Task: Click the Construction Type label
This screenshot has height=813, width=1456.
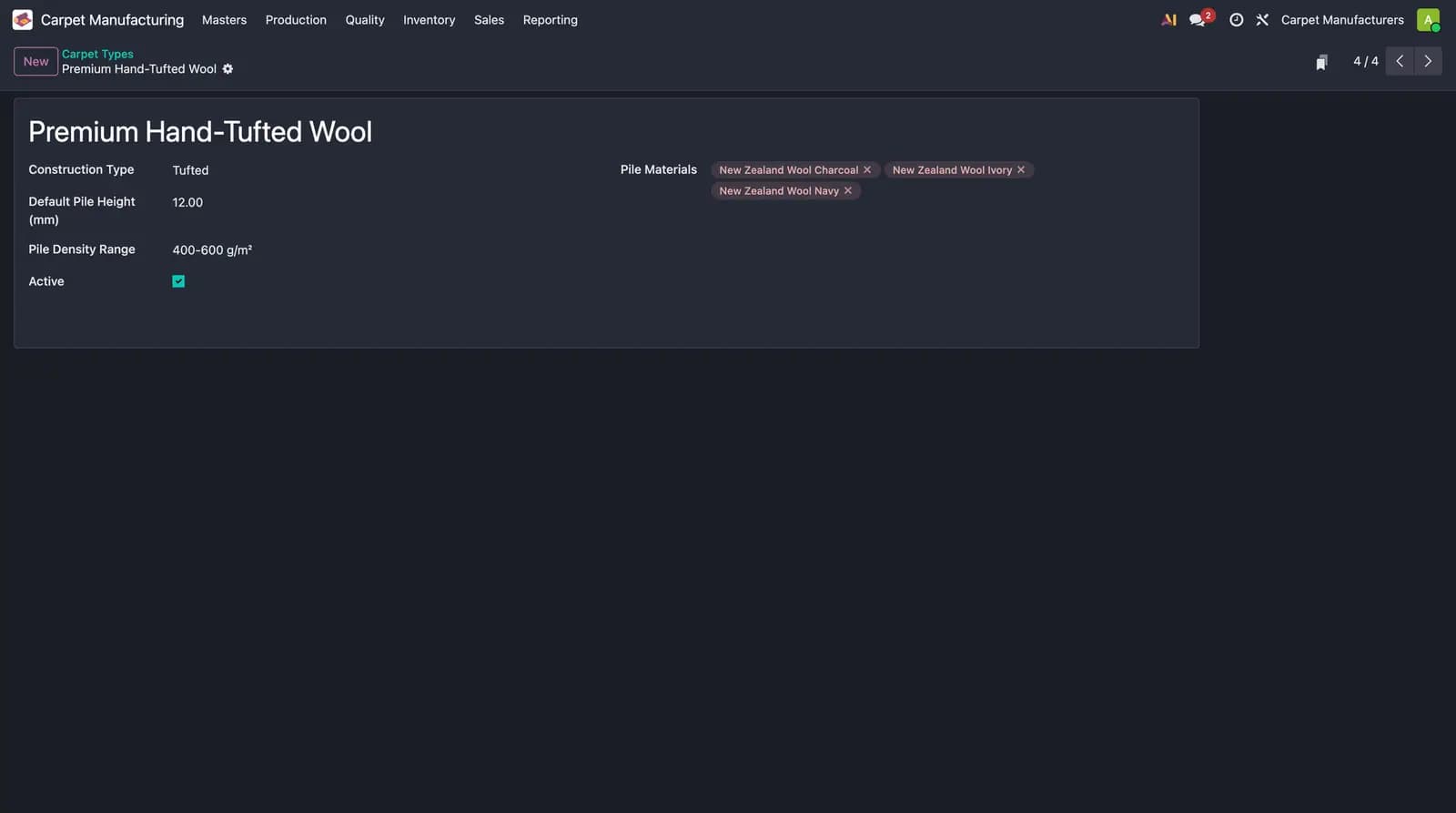Action: 81,169
